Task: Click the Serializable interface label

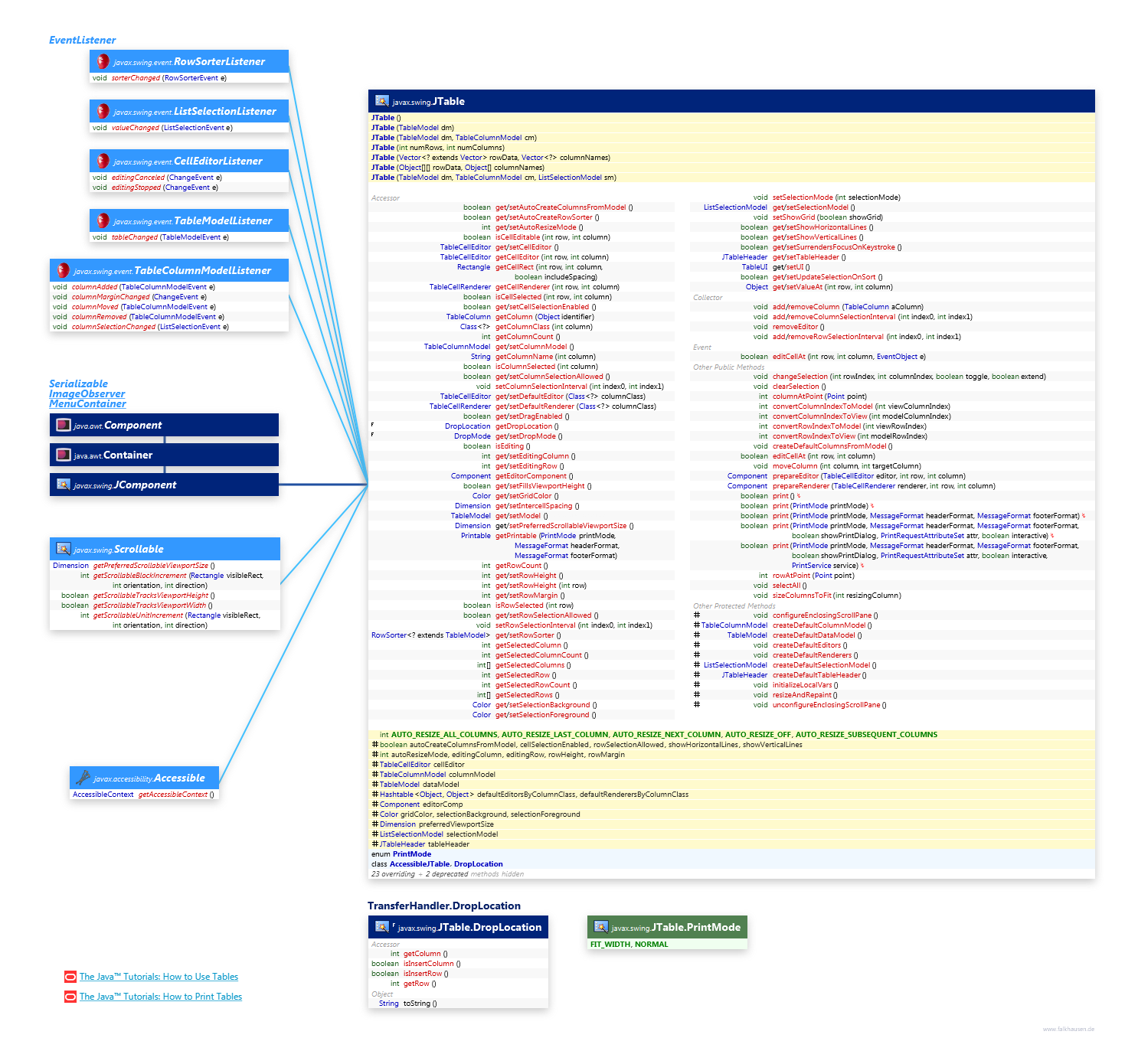Action: click(78, 383)
